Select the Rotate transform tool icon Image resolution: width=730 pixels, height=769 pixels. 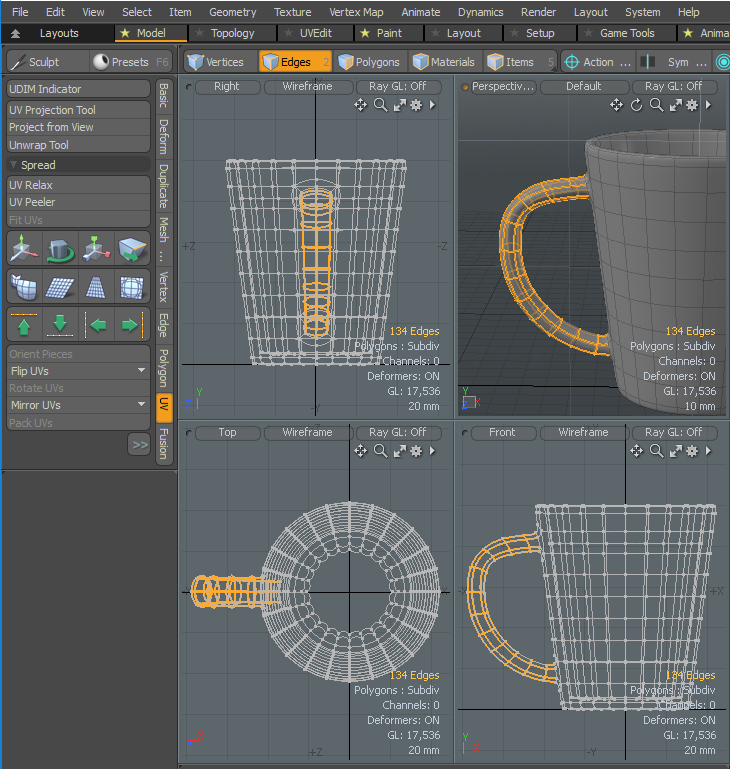click(x=60, y=248)
